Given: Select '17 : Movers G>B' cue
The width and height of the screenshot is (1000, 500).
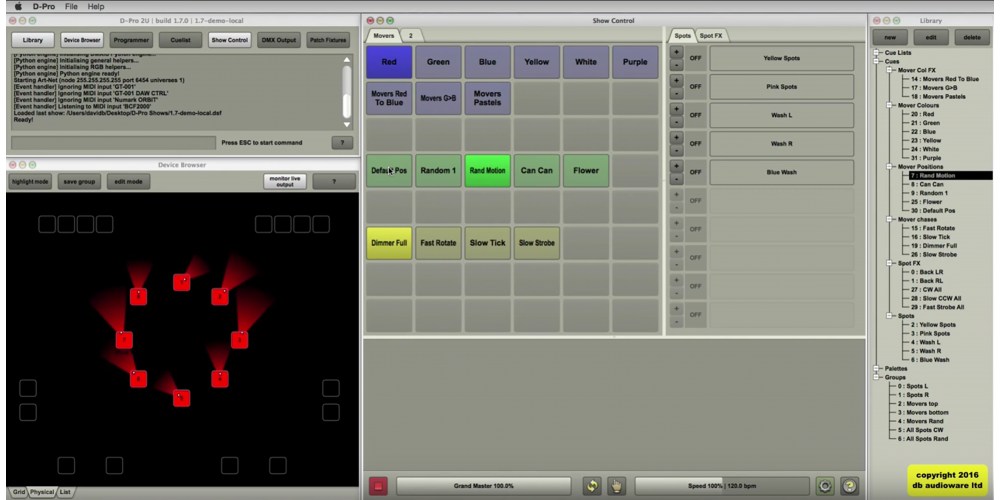Looking at the screenshot, I should 934,88.
